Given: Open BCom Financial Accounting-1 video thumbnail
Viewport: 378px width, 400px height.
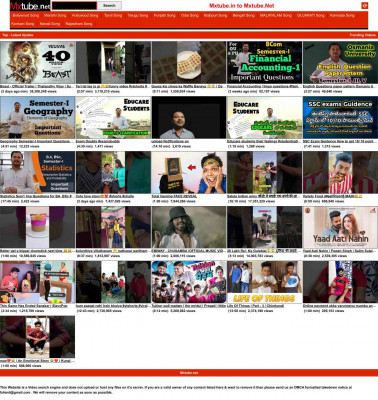Looking at the screenshot, I should click(264, 62).
